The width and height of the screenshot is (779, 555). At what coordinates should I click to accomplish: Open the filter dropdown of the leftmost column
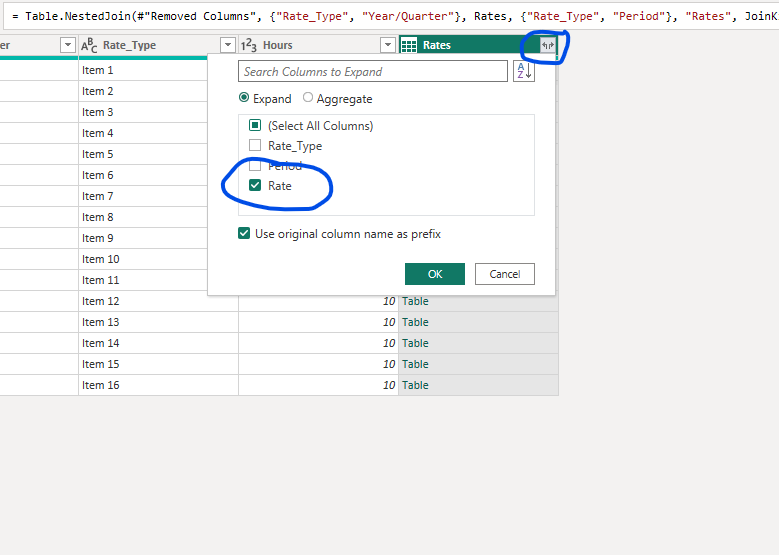[x=68, y=45]
